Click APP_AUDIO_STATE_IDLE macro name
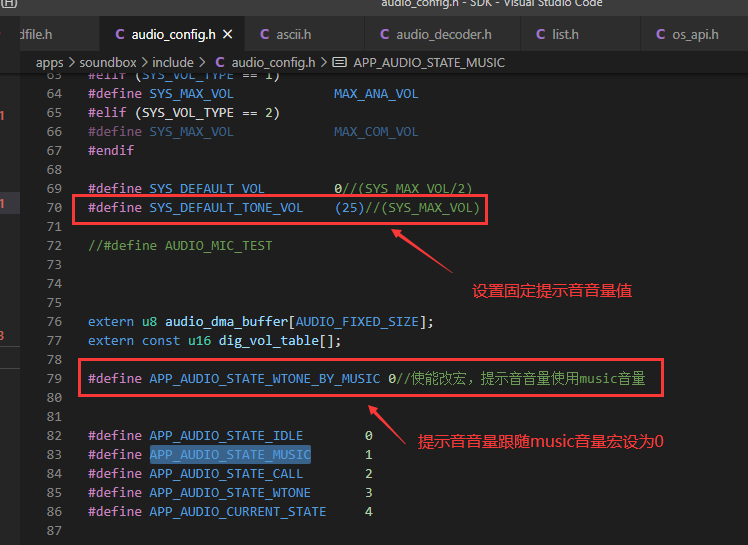The image size is (748, 545). [226, 435]
